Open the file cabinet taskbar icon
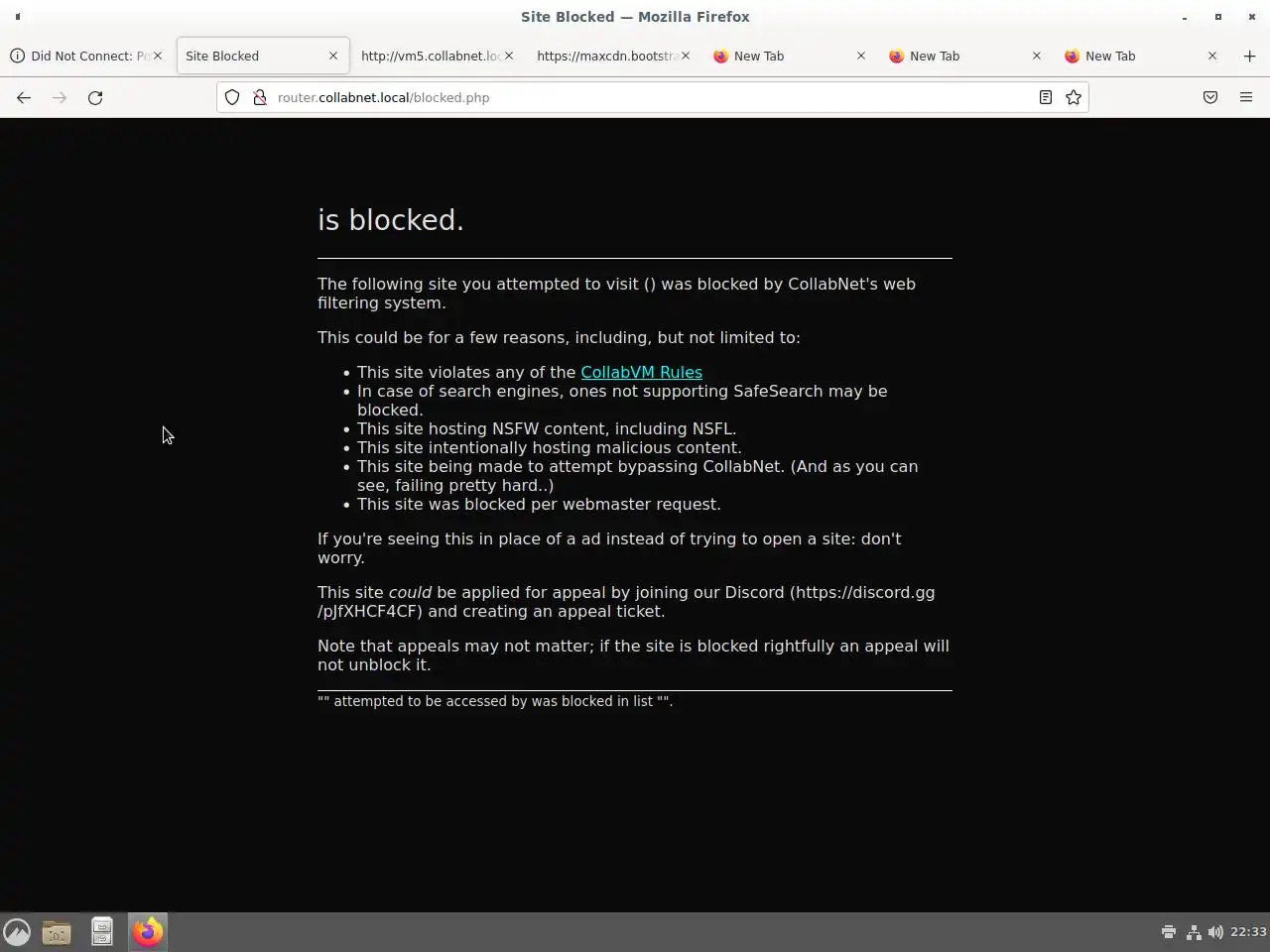 click(101, 932)
